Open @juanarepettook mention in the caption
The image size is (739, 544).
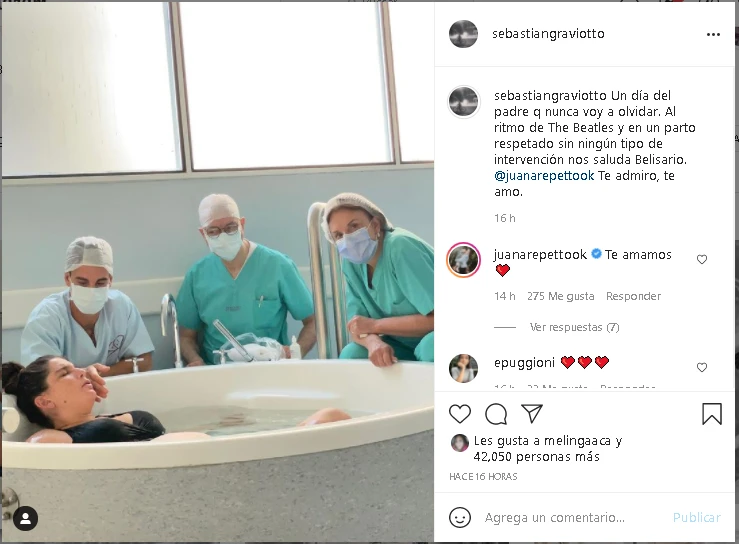544,176
